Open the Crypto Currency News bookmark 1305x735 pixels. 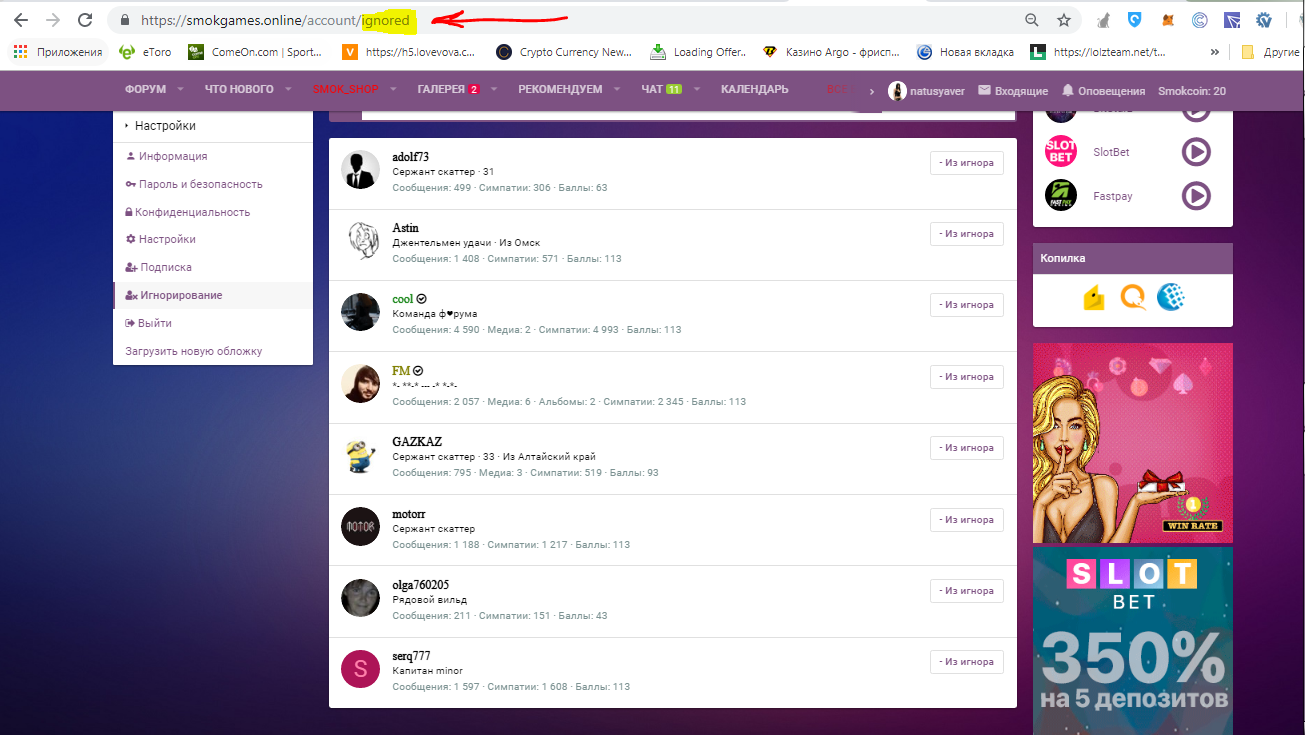pyautogui.click(x=565, y=52)
